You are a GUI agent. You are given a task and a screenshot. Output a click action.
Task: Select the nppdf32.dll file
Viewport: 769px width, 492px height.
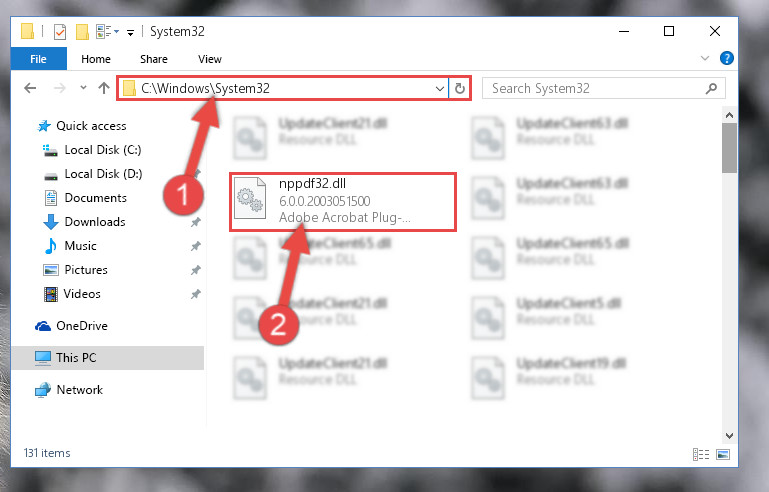(x=343, y=202)
